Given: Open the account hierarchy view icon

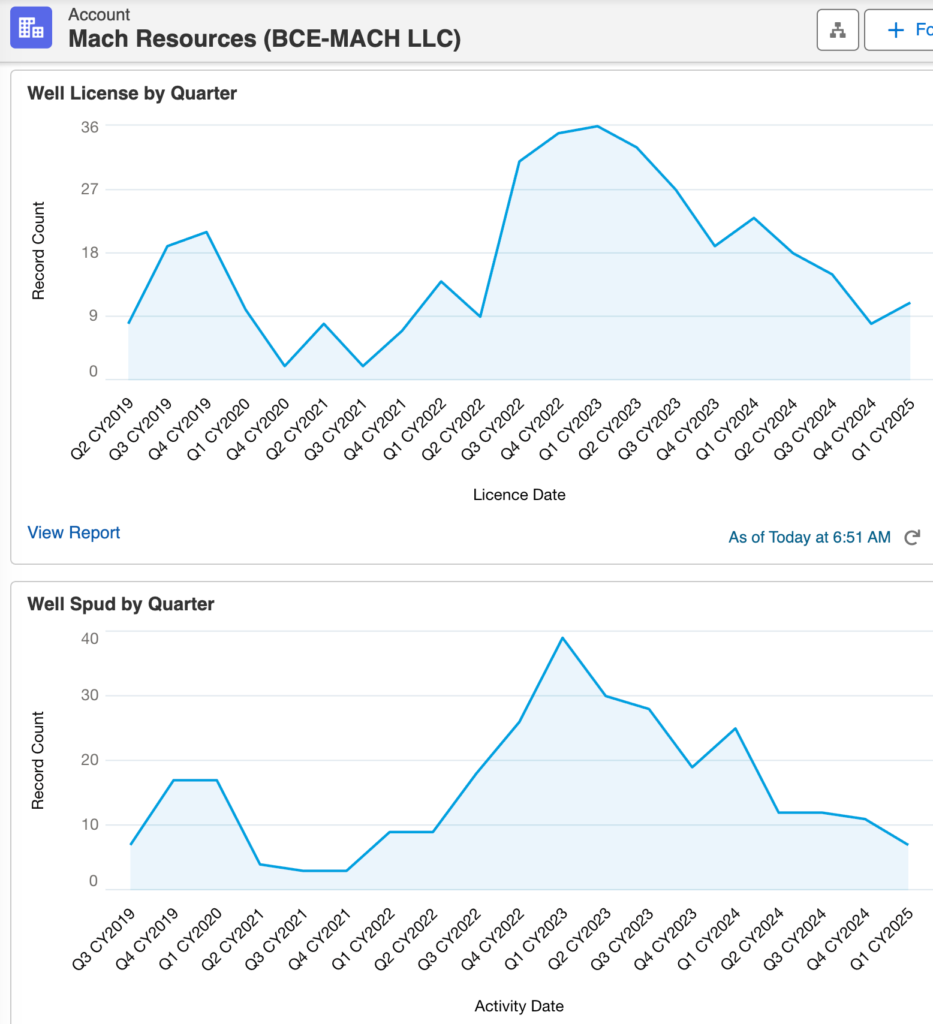Looking at the screenshot, I should [837, 30].
